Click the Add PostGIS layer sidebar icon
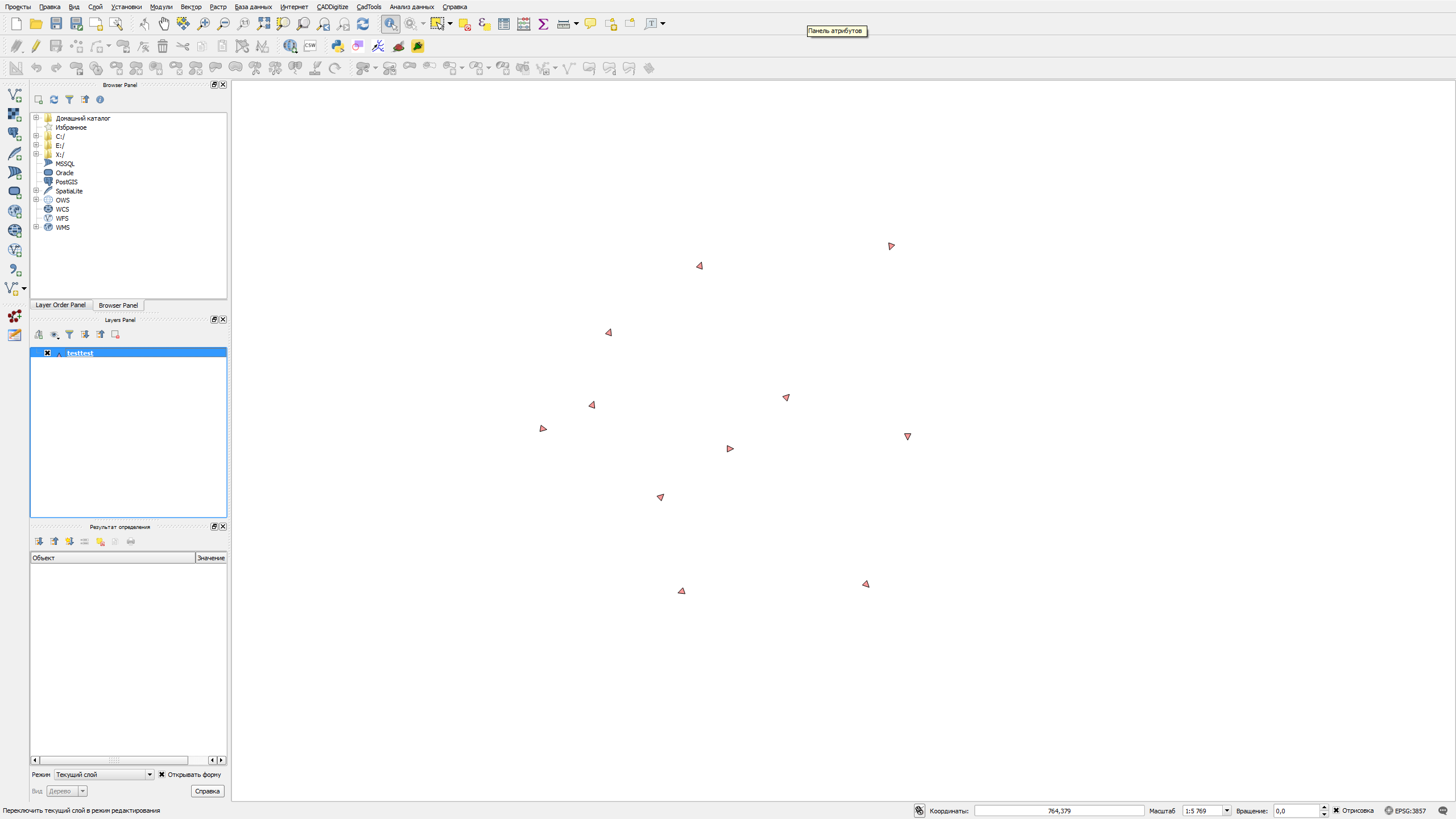This screenshot has width=1456, height=819. [x=14, y=134]
